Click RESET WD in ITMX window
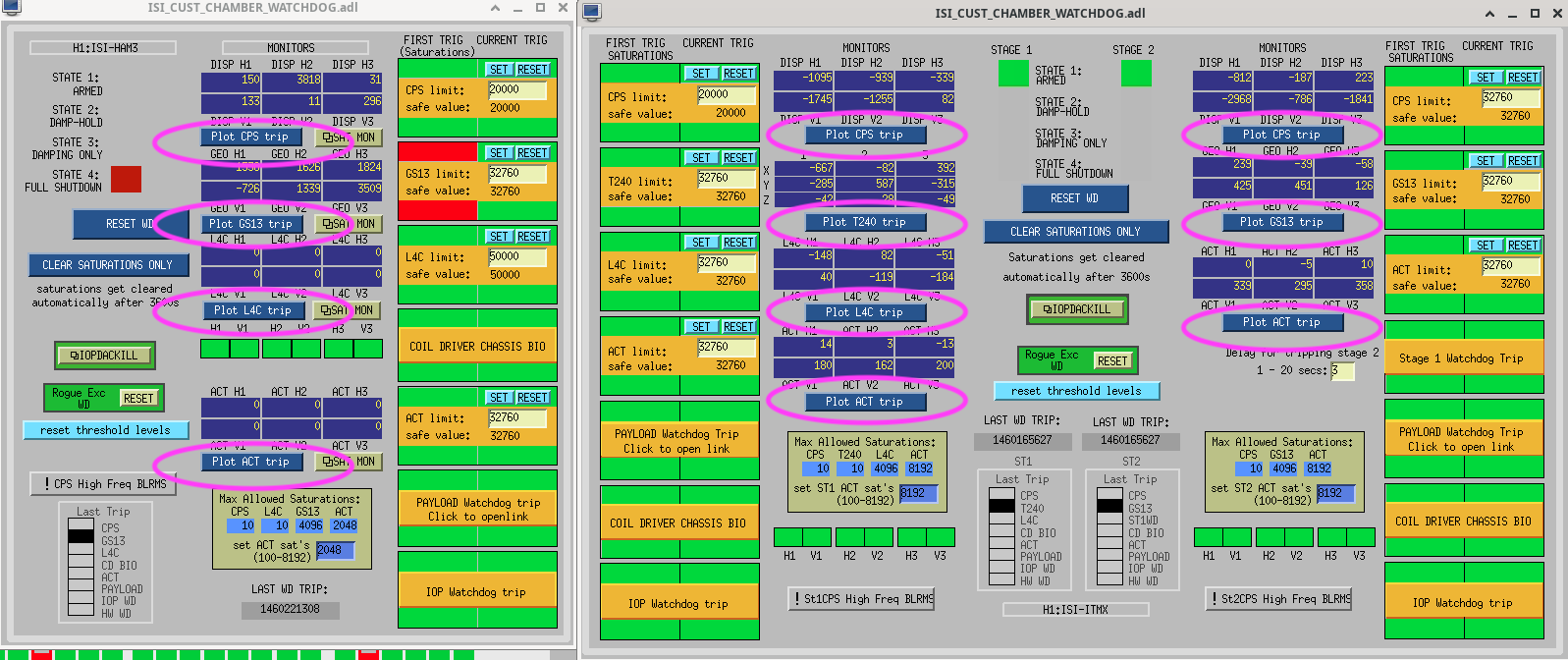The image size is (1568, 660). point(1074,198)
